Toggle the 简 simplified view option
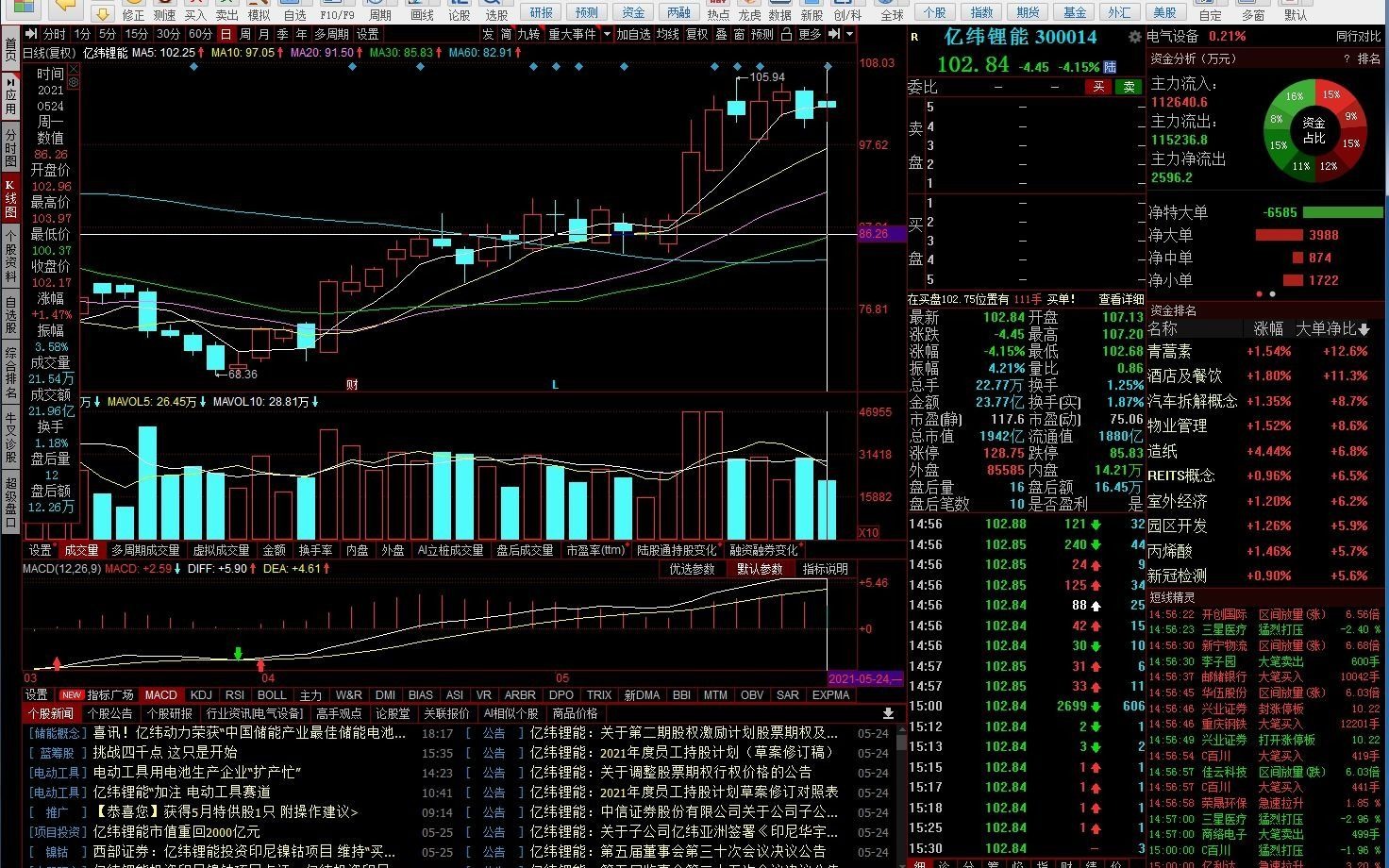The height and width of the screenshot is (868, 1389). click(x=506, y=34)
